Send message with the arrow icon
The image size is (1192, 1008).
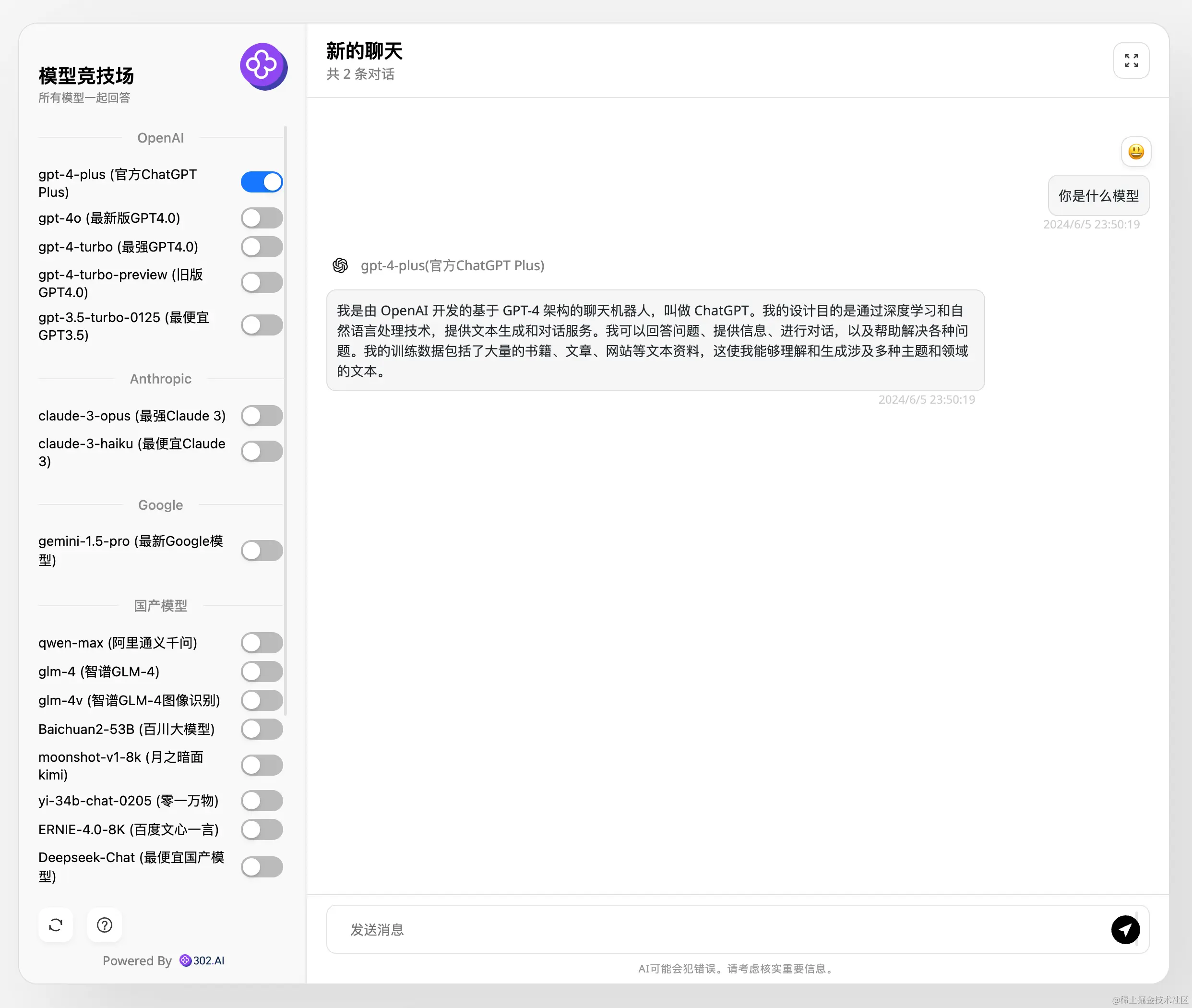1125,930
